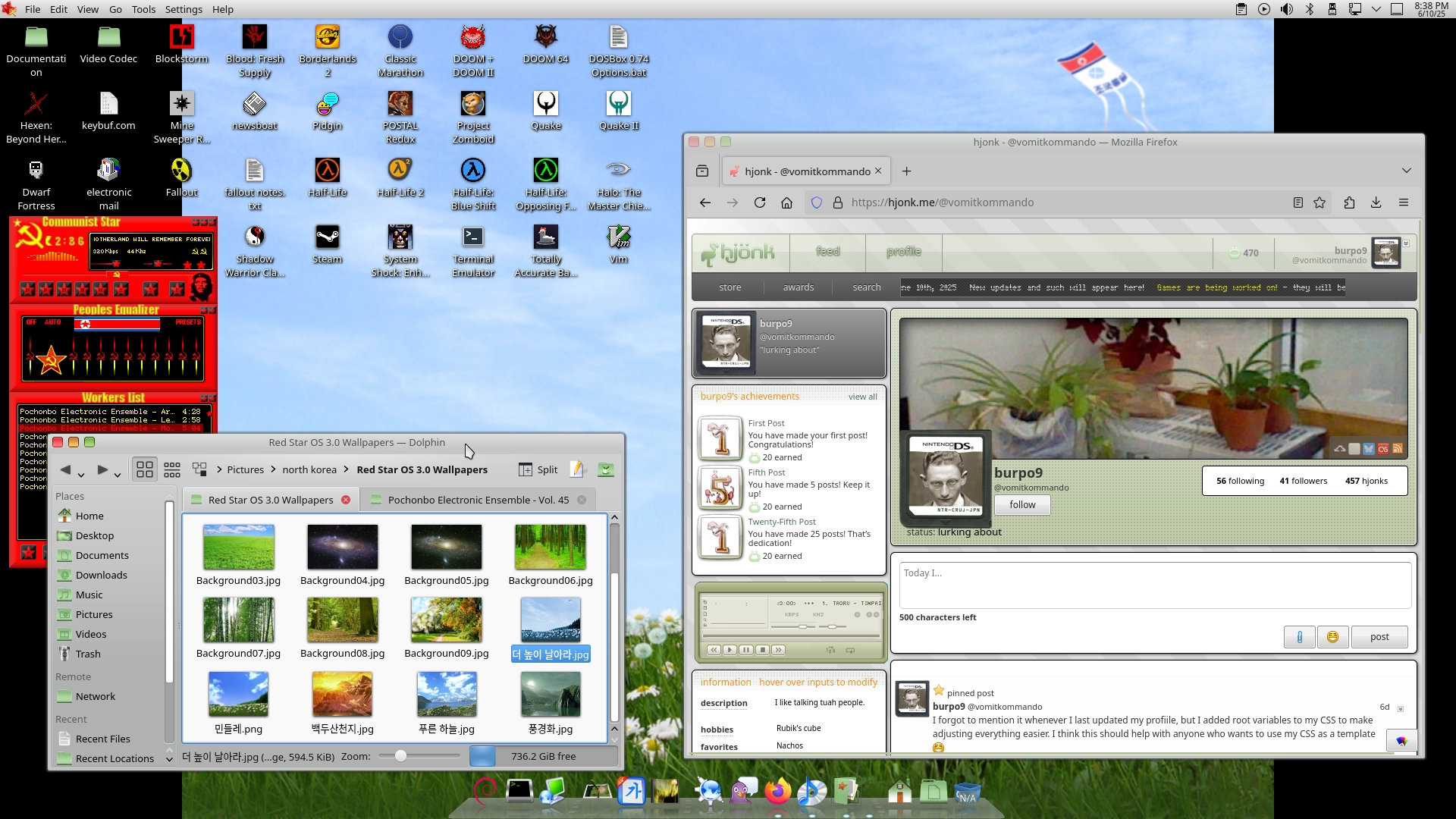Select the Dwarf Fortress desktop icon
Image resolution: width=1456 pixels, height=819 pixels.
pyautogui.click(x=36, y=185)
